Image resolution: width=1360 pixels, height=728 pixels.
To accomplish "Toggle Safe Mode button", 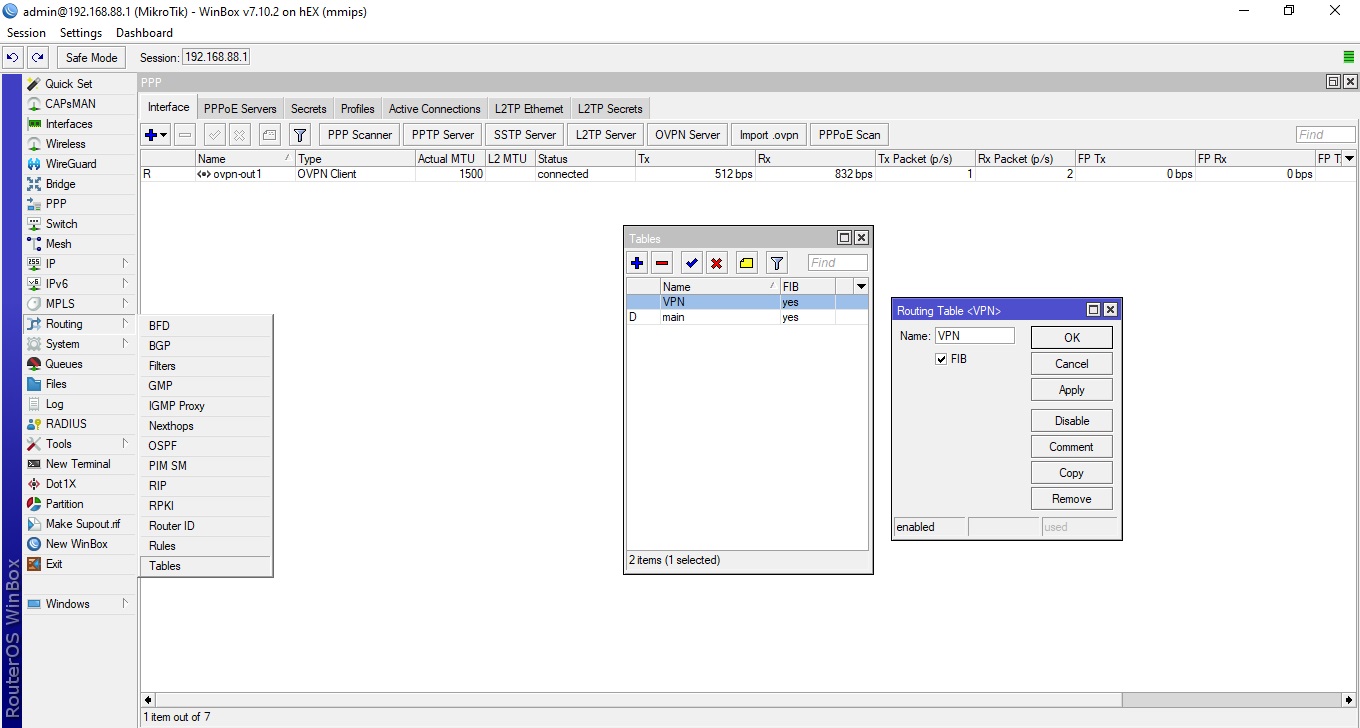I will tap(92, 58).
